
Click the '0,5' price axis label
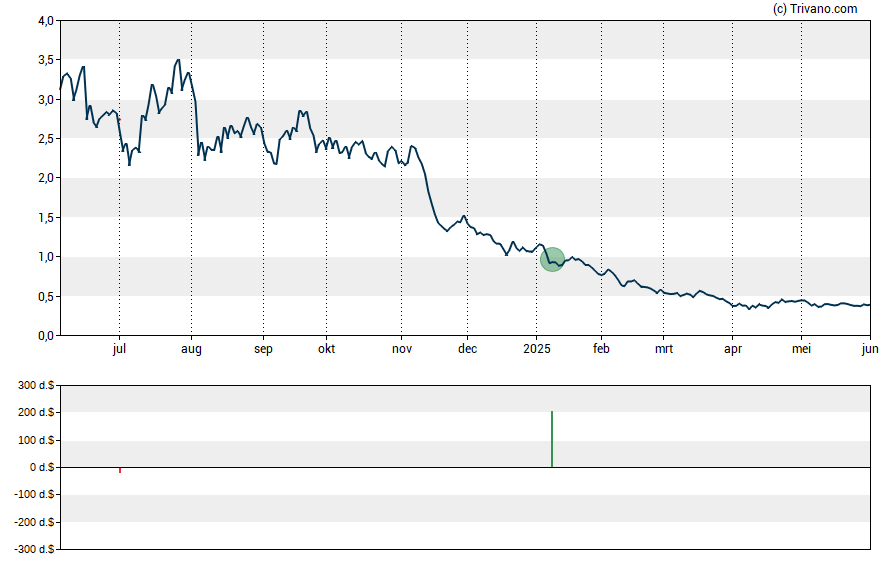click(x=46, y=297)
